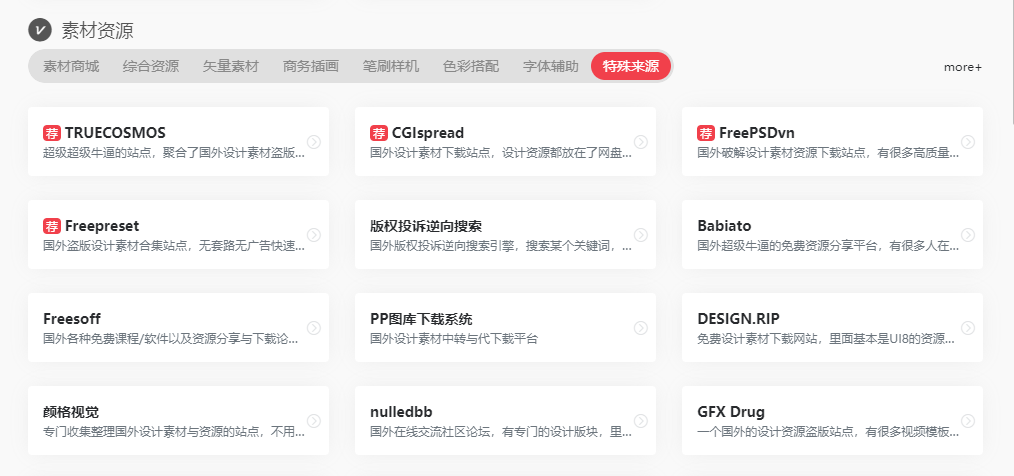Open the CGIspread title link
Viewport: 1014px width, 476px height.
point(428,133)
